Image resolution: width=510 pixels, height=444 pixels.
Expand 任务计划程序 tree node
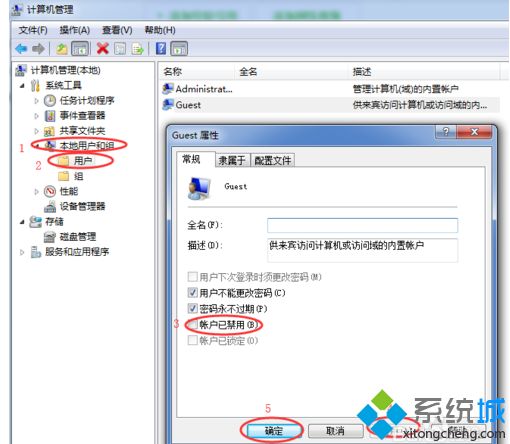[x=36, y=100]
